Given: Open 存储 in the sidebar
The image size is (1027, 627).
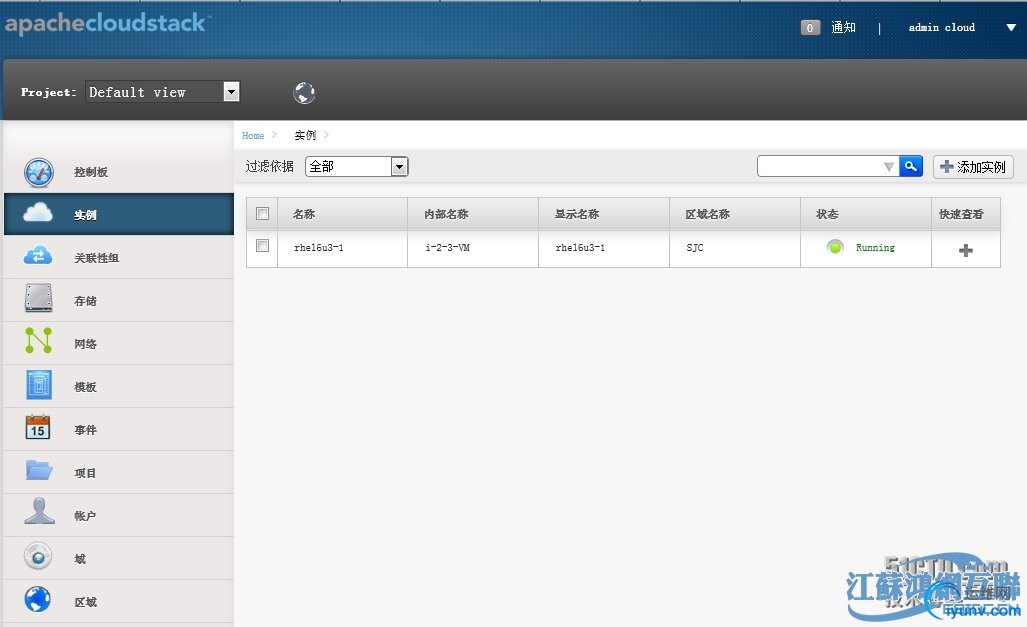Looking at the screenshot, I should click(x=119, y=301).
